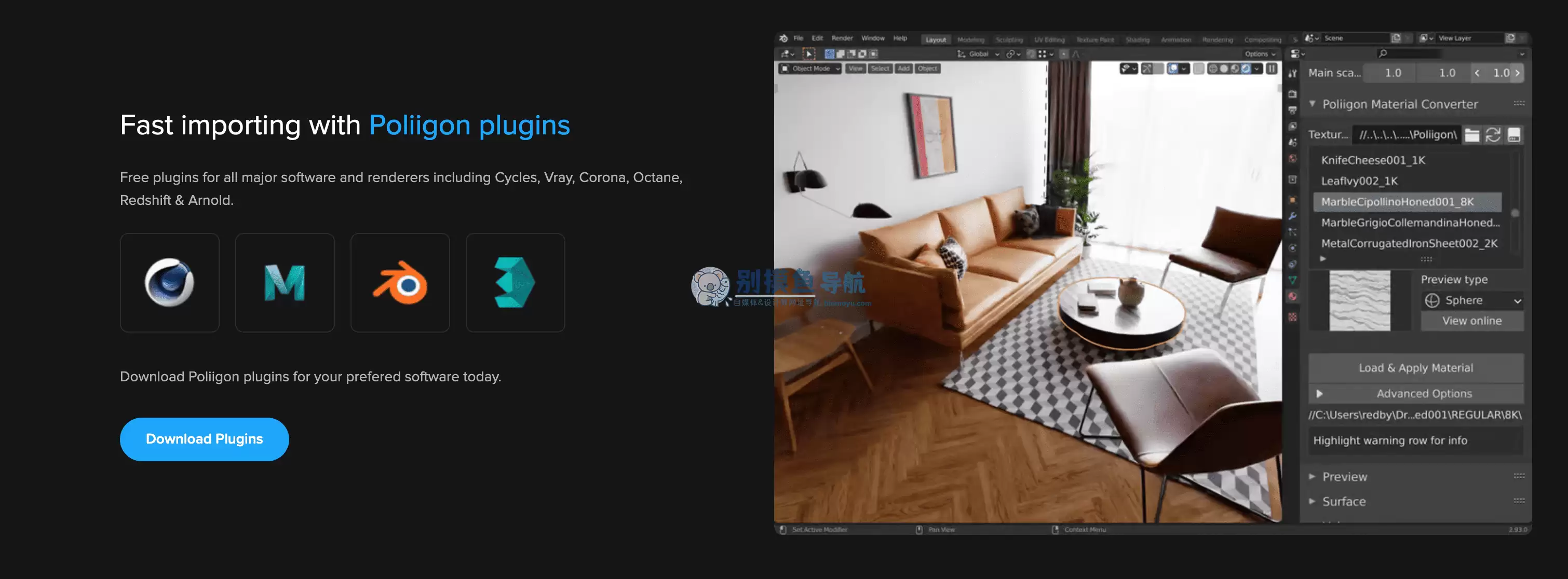Click the texture path field with \Poliigon\
1568x579 pixels.
pyautogui.click(x=1407, y=135)
